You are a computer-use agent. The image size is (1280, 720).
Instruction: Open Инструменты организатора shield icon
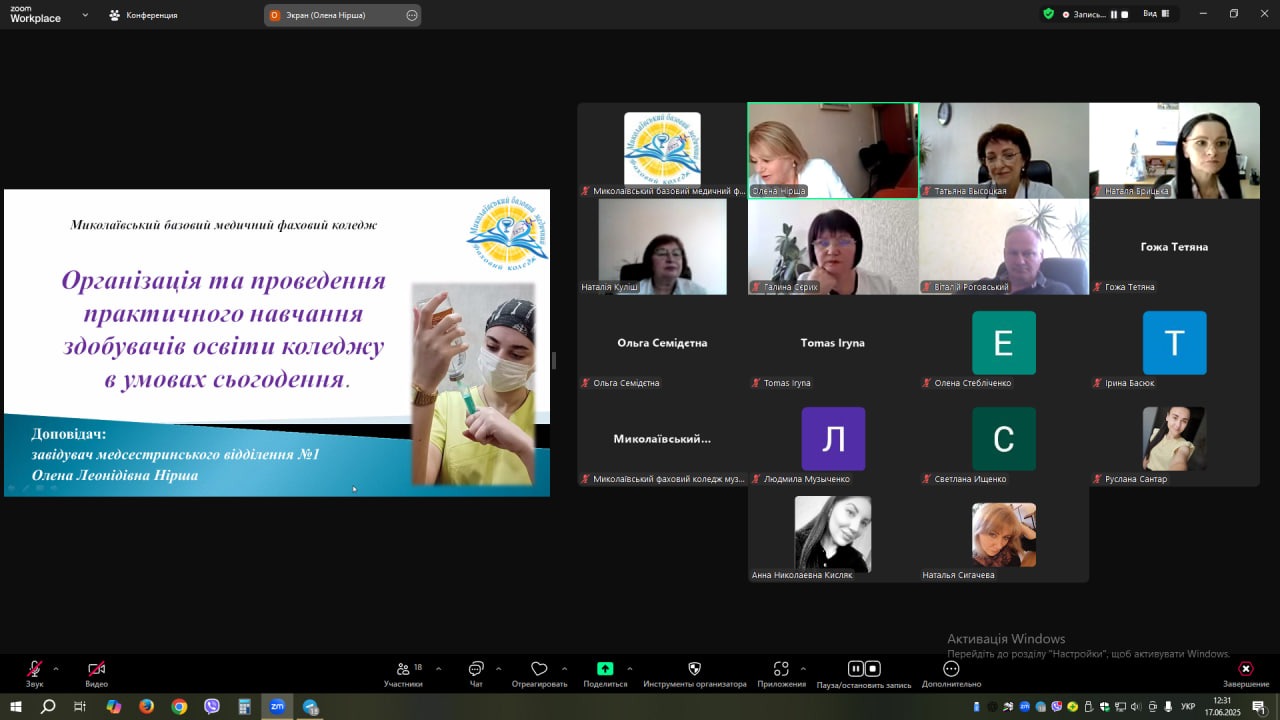pyautogui.click(x=695, y=669)
